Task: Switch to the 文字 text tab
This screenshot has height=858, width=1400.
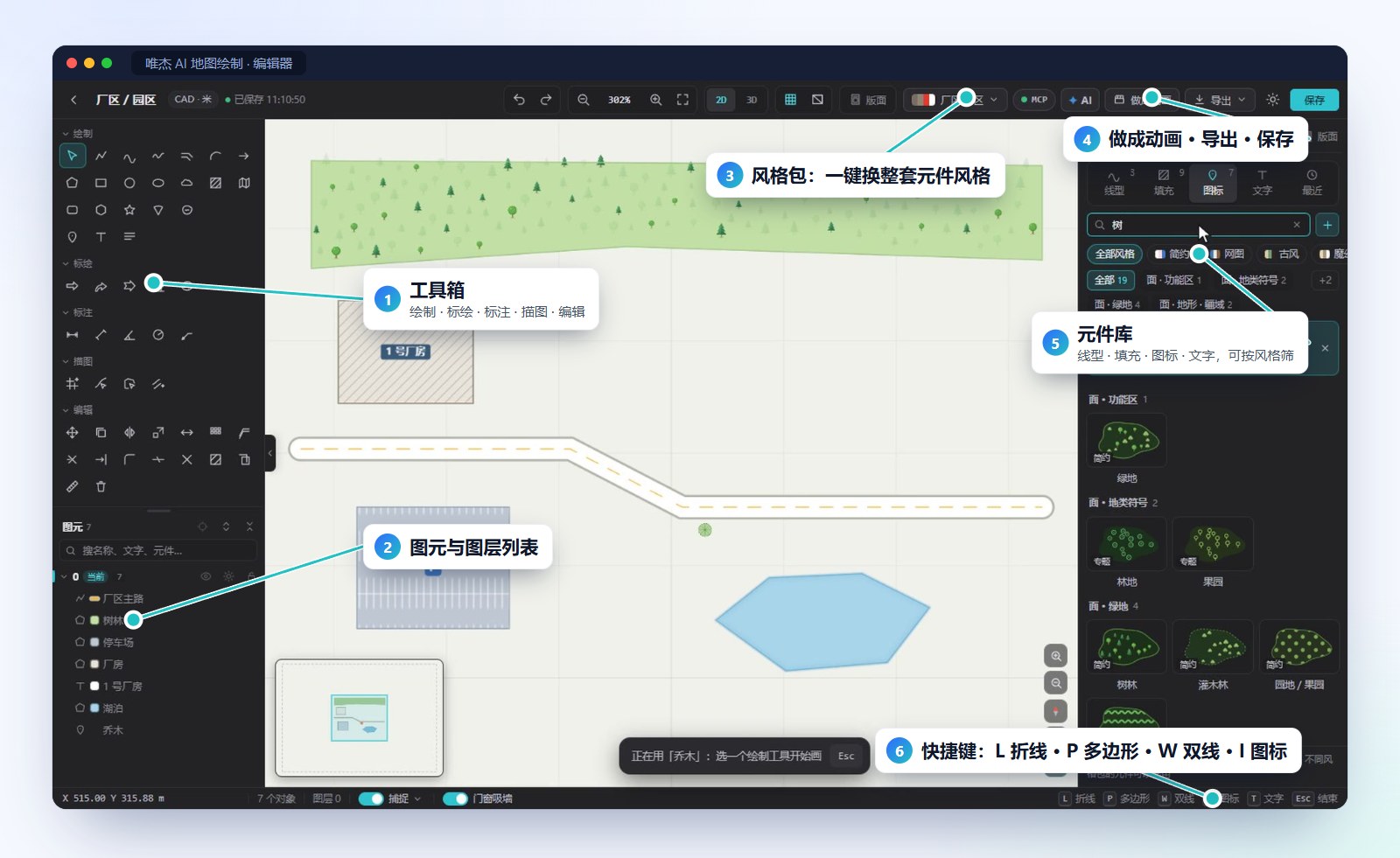Action: click(x=1262, y=182)
